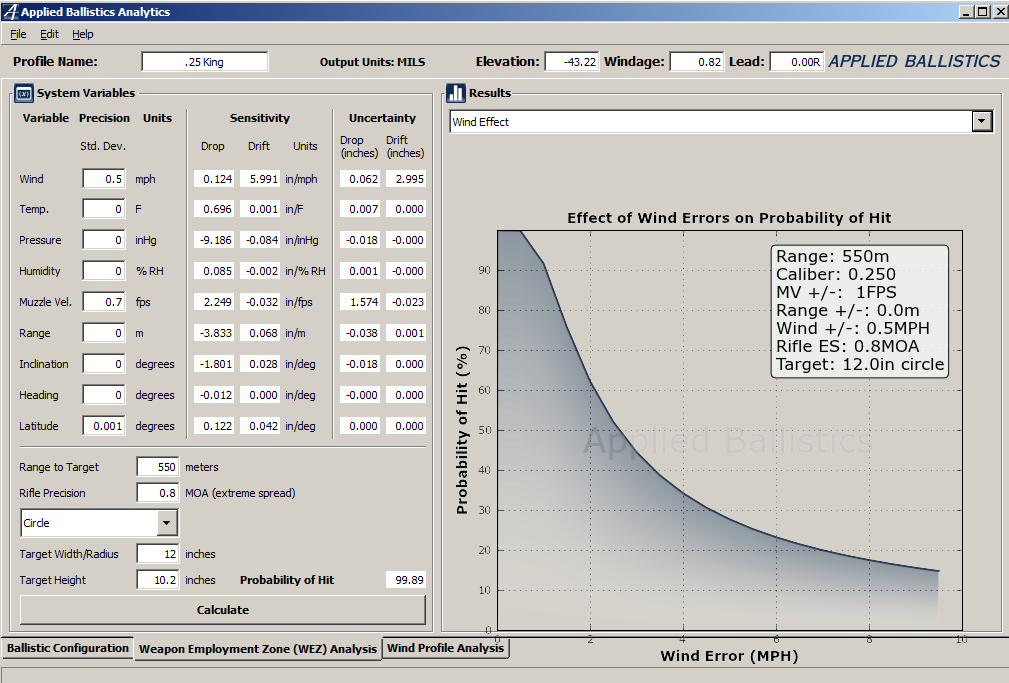Expand the Wind Effect results dropdown

coord(981,122)
